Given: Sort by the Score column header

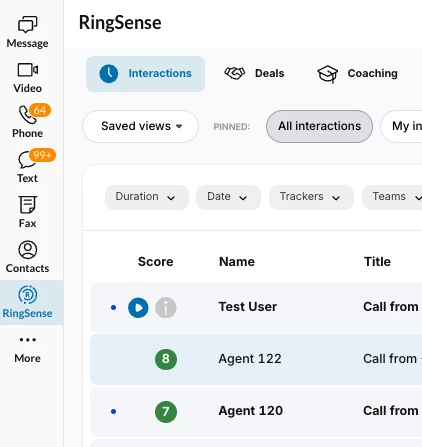Looking at the screenshot, I should click(155, 262).
